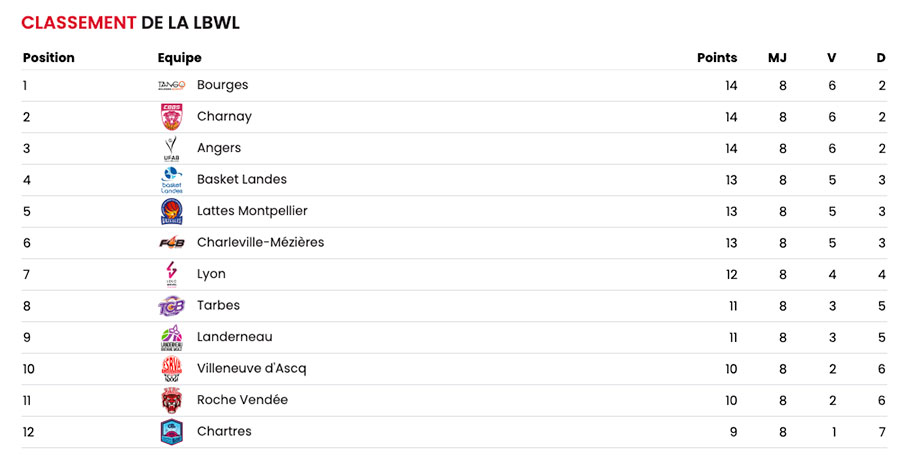Click the Roche Vendée tiger logo
The image size is (900, 468).
pos(172,400)
